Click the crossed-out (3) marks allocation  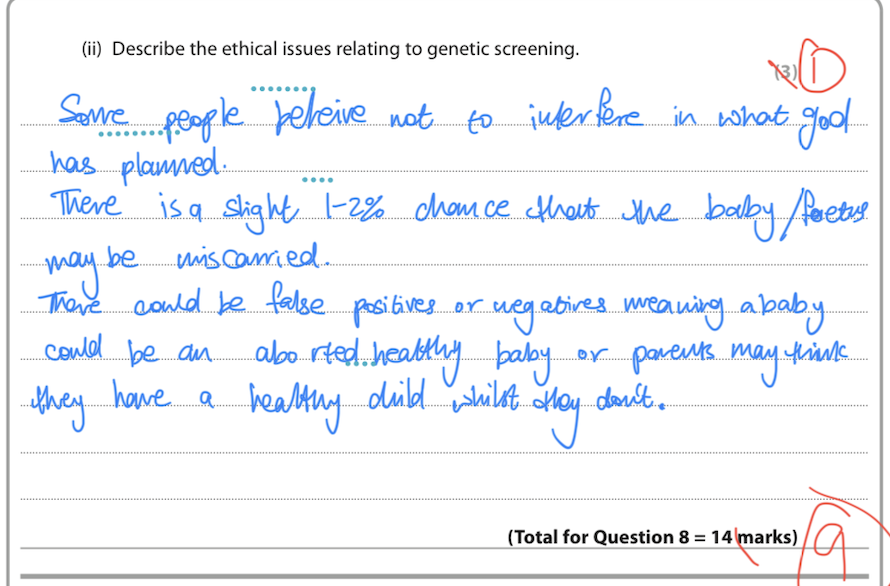point(786,68)
